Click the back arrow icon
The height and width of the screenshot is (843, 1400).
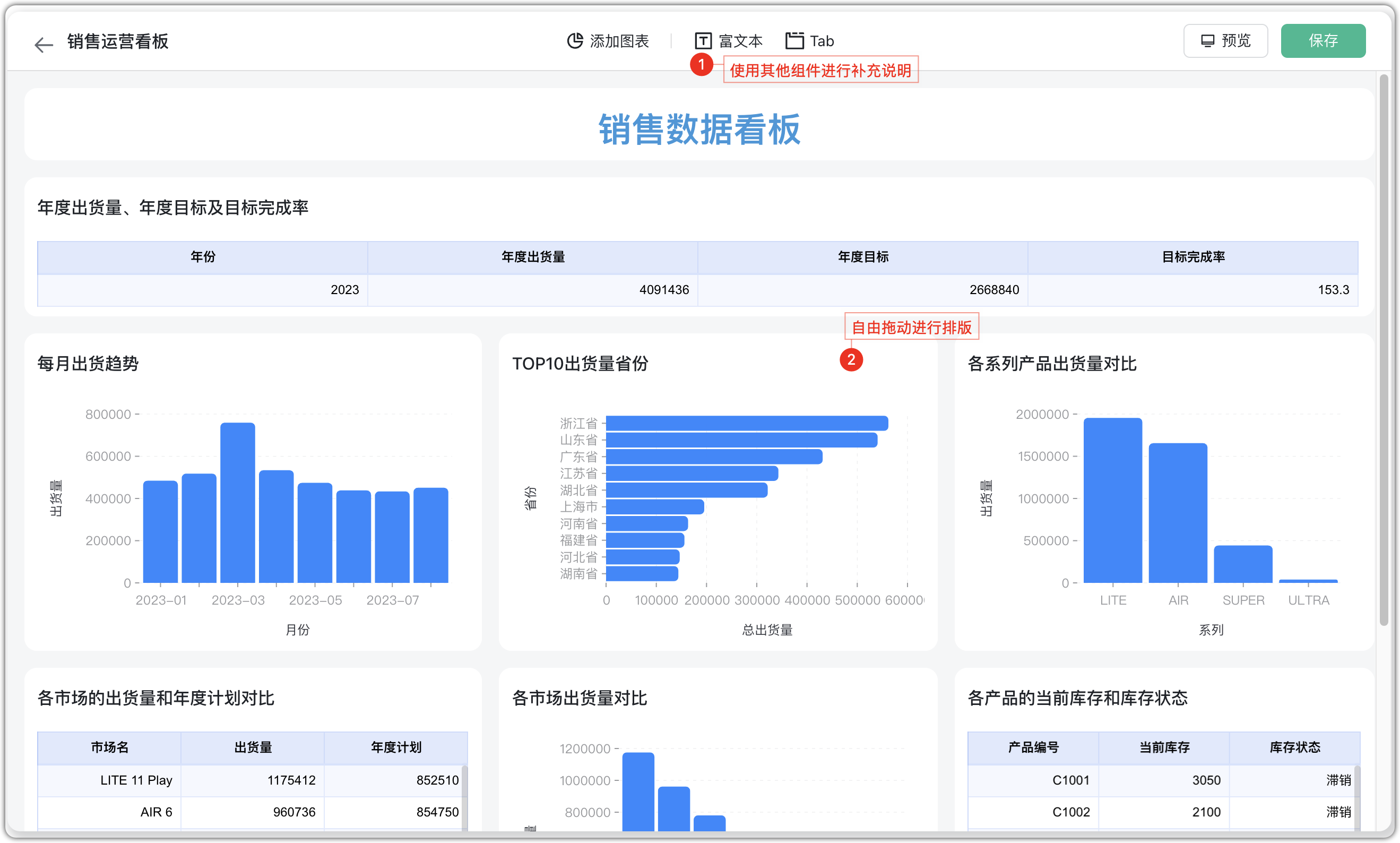point(43,44)
